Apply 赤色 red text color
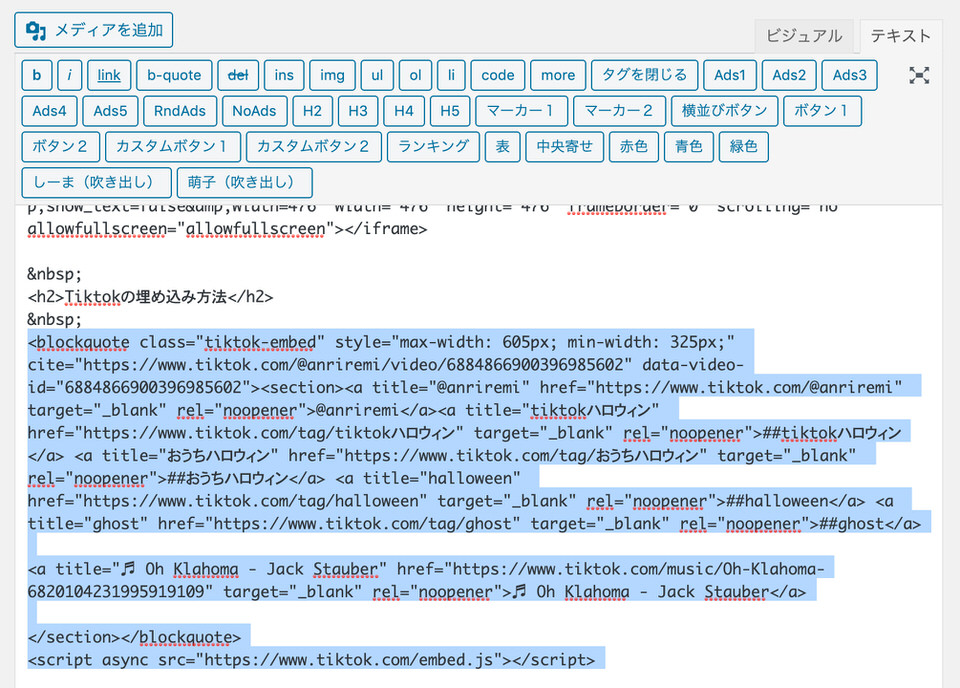 coord(634,146)
